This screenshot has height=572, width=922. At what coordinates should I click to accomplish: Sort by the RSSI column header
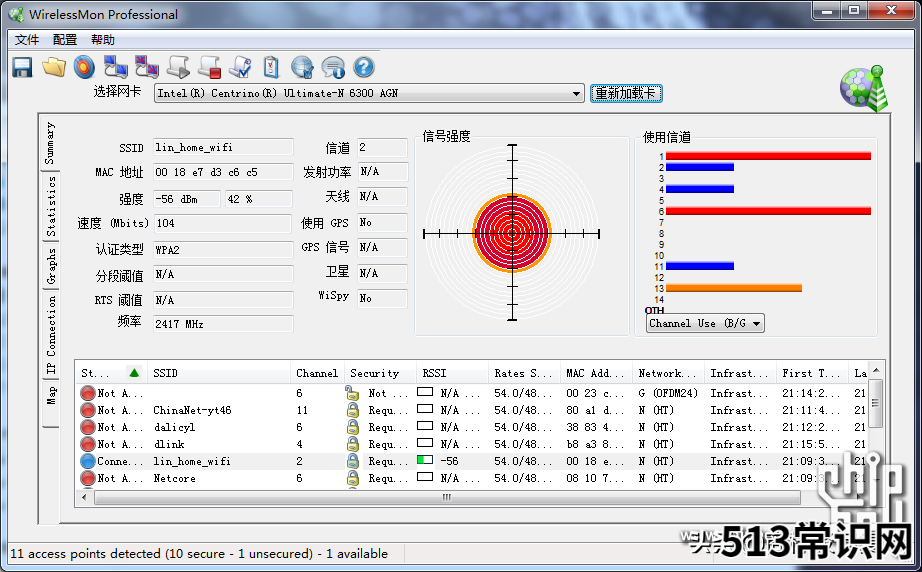pos(452,373)
